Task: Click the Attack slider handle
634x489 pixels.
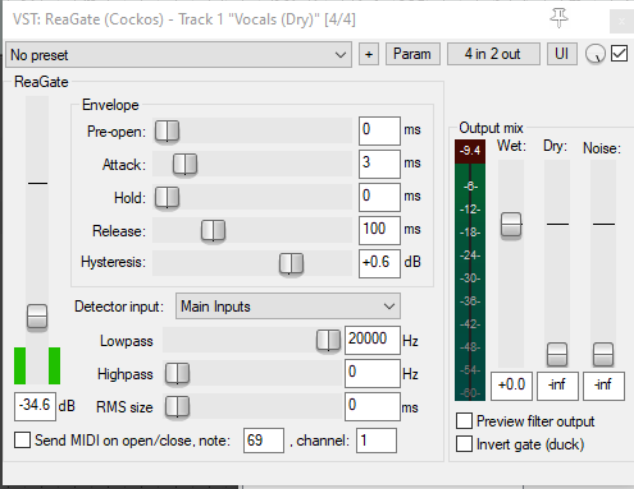Action: pyautogui.click(x=185, y=164)
